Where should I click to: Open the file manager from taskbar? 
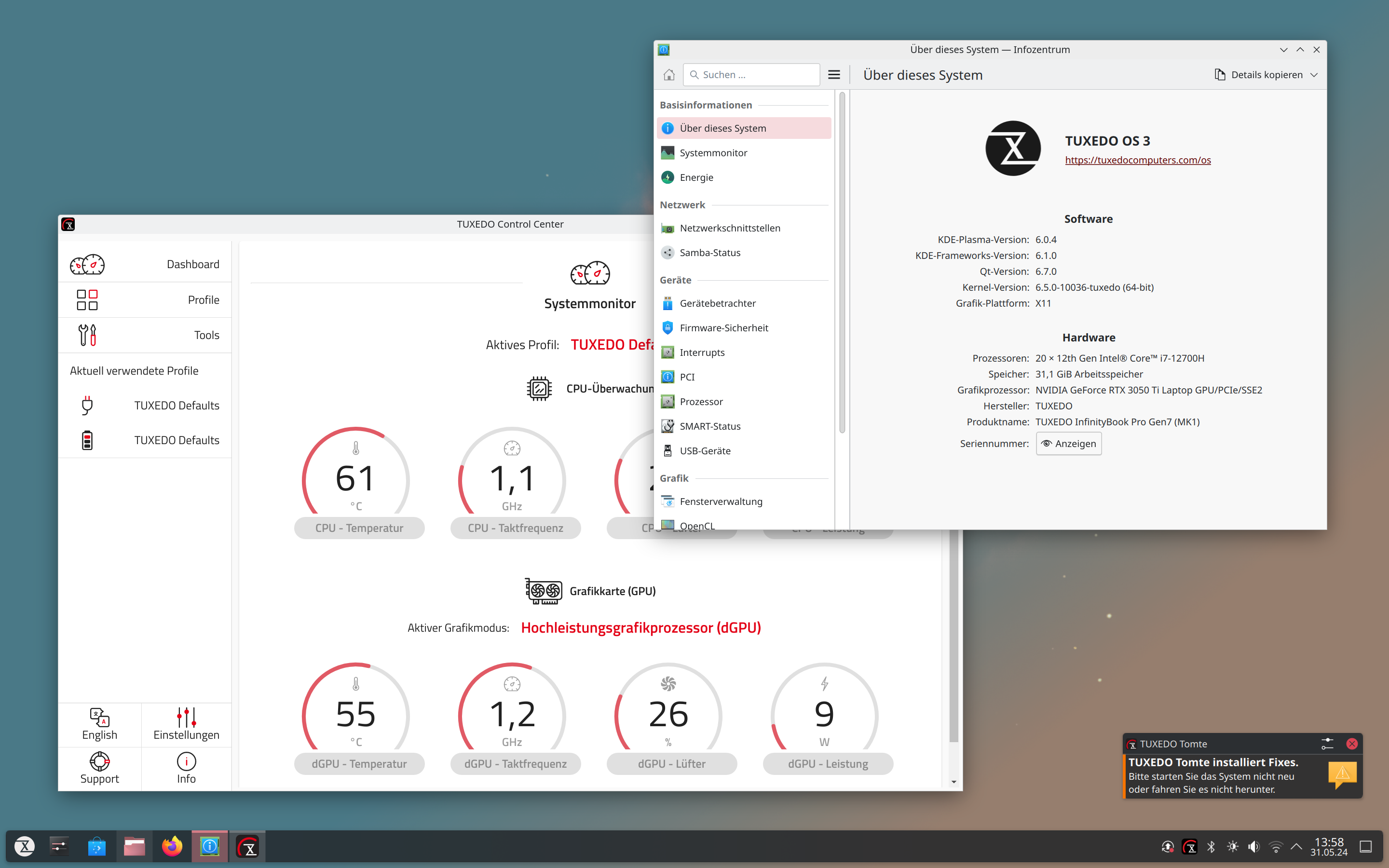pos(134,846)
